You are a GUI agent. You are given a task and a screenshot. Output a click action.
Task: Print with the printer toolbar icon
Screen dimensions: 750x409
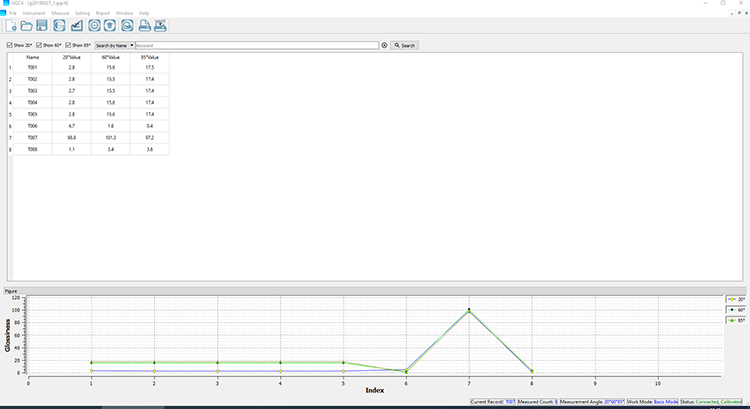point(144,25)
